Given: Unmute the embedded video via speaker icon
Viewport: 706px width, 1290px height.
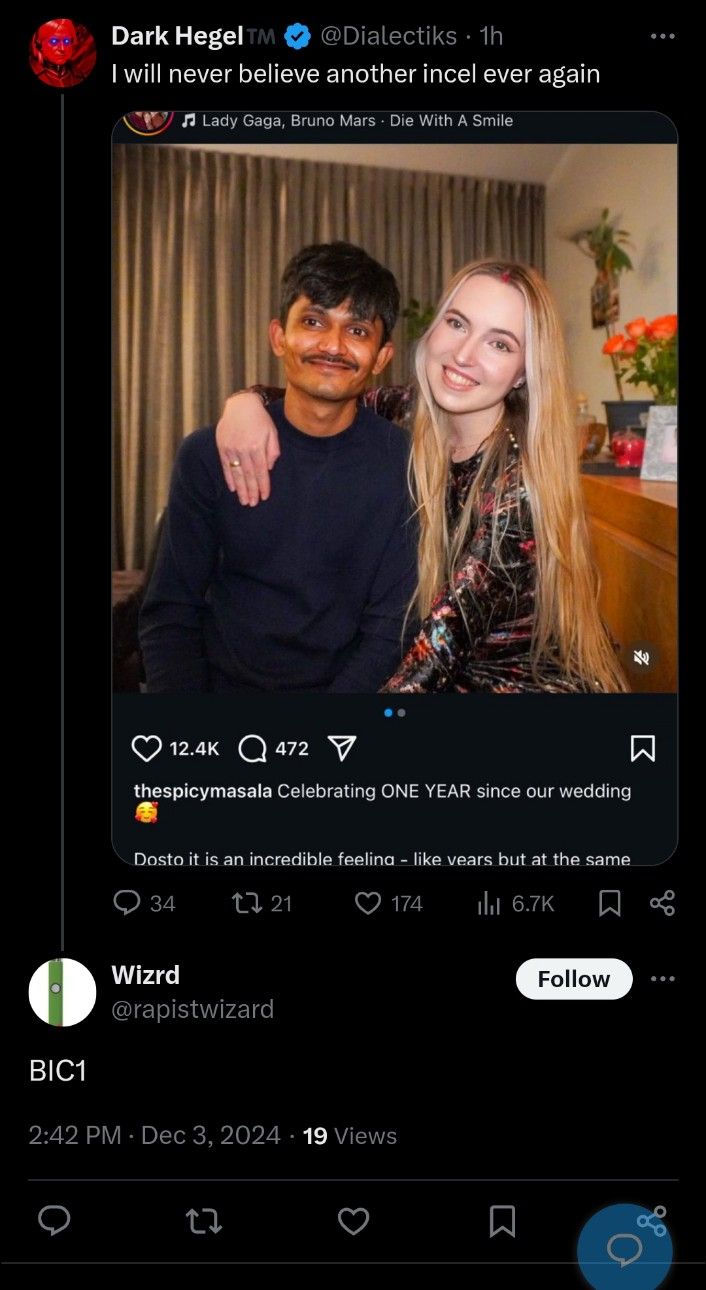Looking at the screenshot, I should tap(642, 657).
